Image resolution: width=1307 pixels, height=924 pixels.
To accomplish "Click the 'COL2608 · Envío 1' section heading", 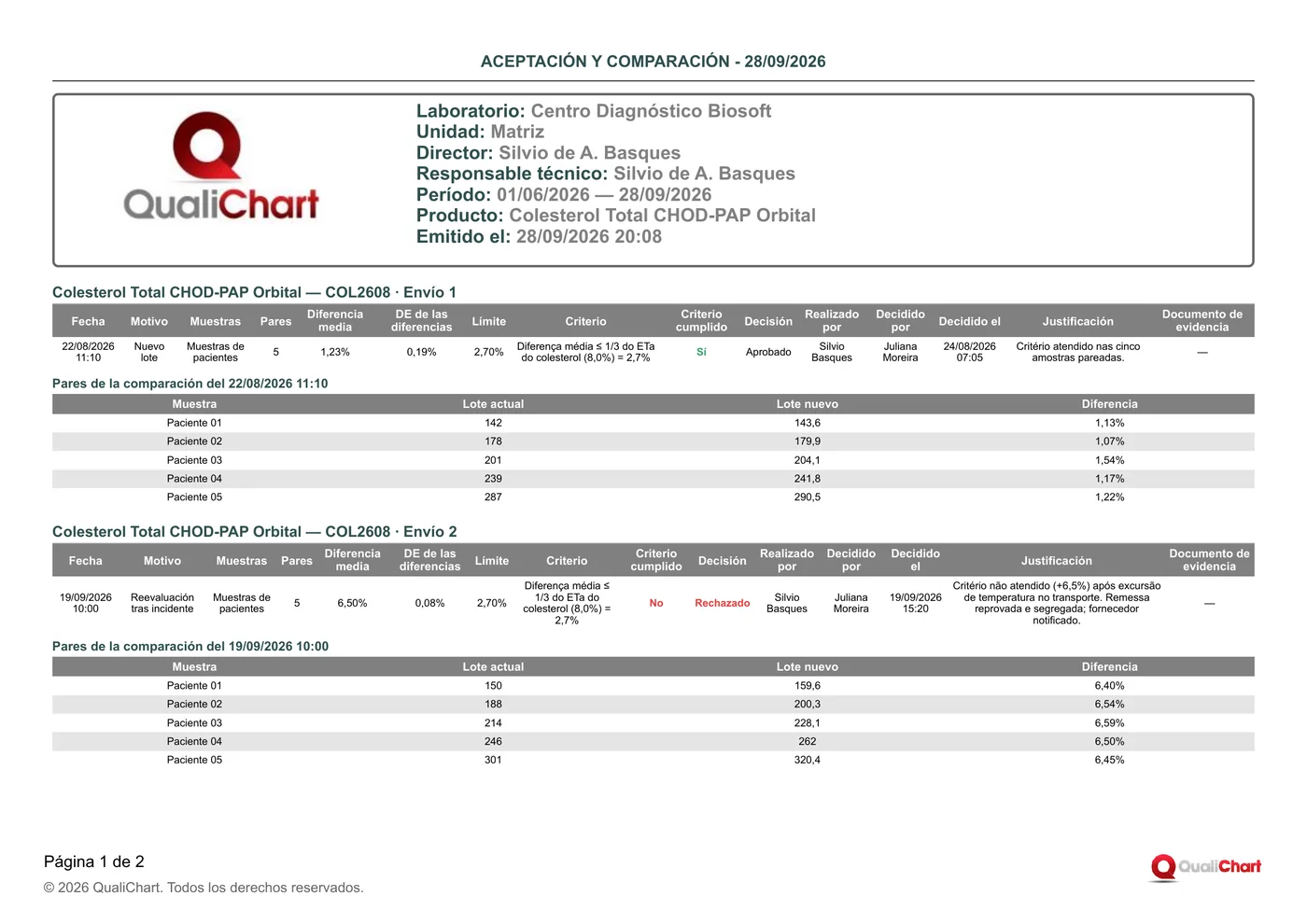I will pos(254,292).
